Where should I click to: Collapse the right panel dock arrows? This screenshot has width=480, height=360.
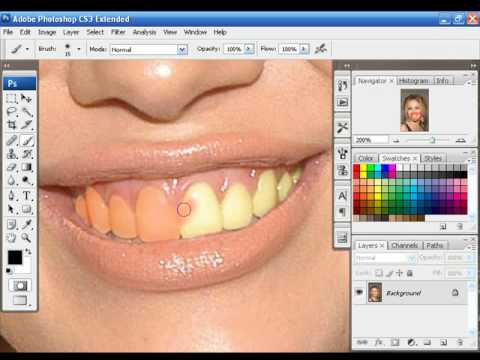tap(473, 66)
